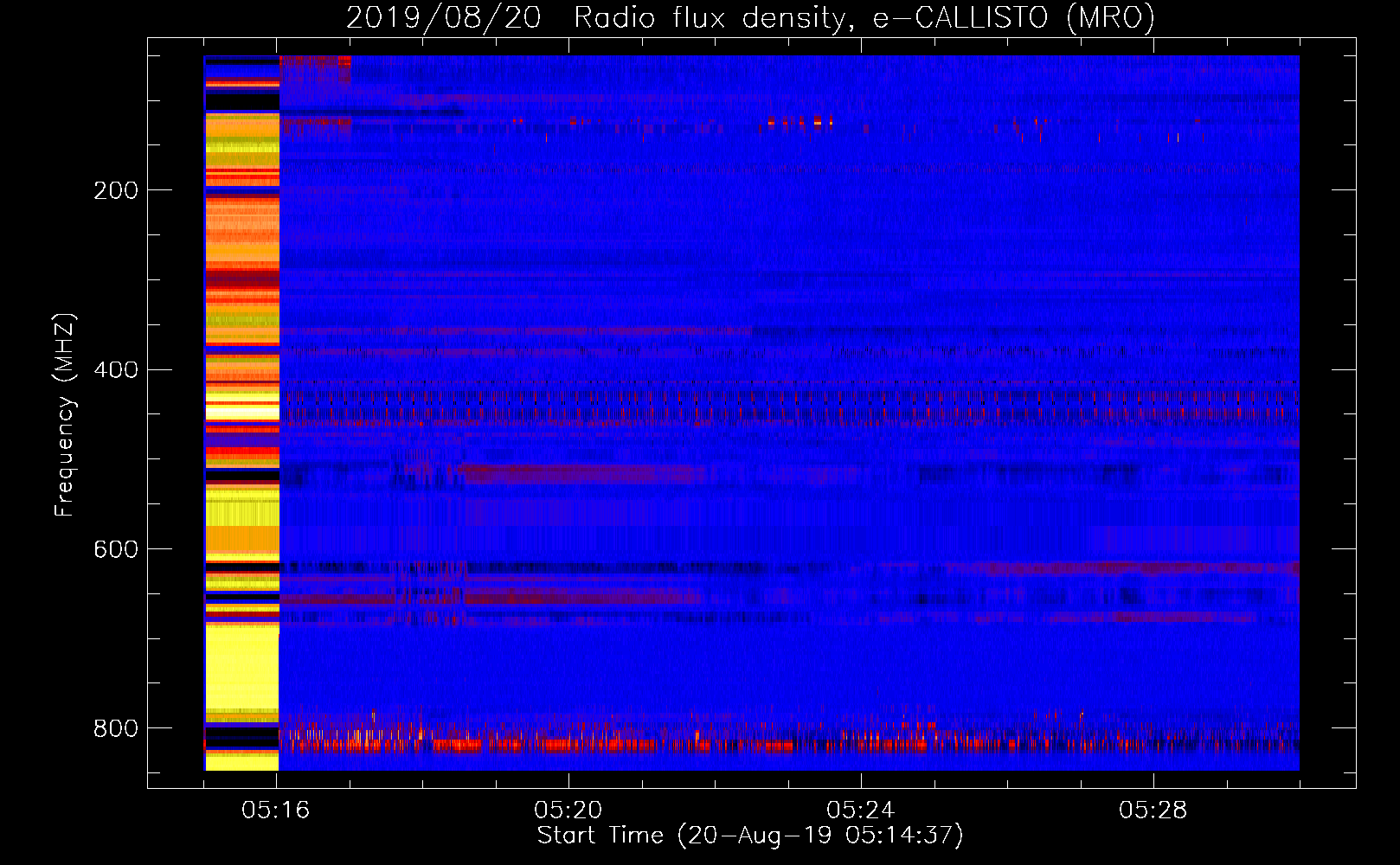Viewport: 1400px width, 865px height.
Task: Click the '600' frequency tick label
Action: pos(116,550)
